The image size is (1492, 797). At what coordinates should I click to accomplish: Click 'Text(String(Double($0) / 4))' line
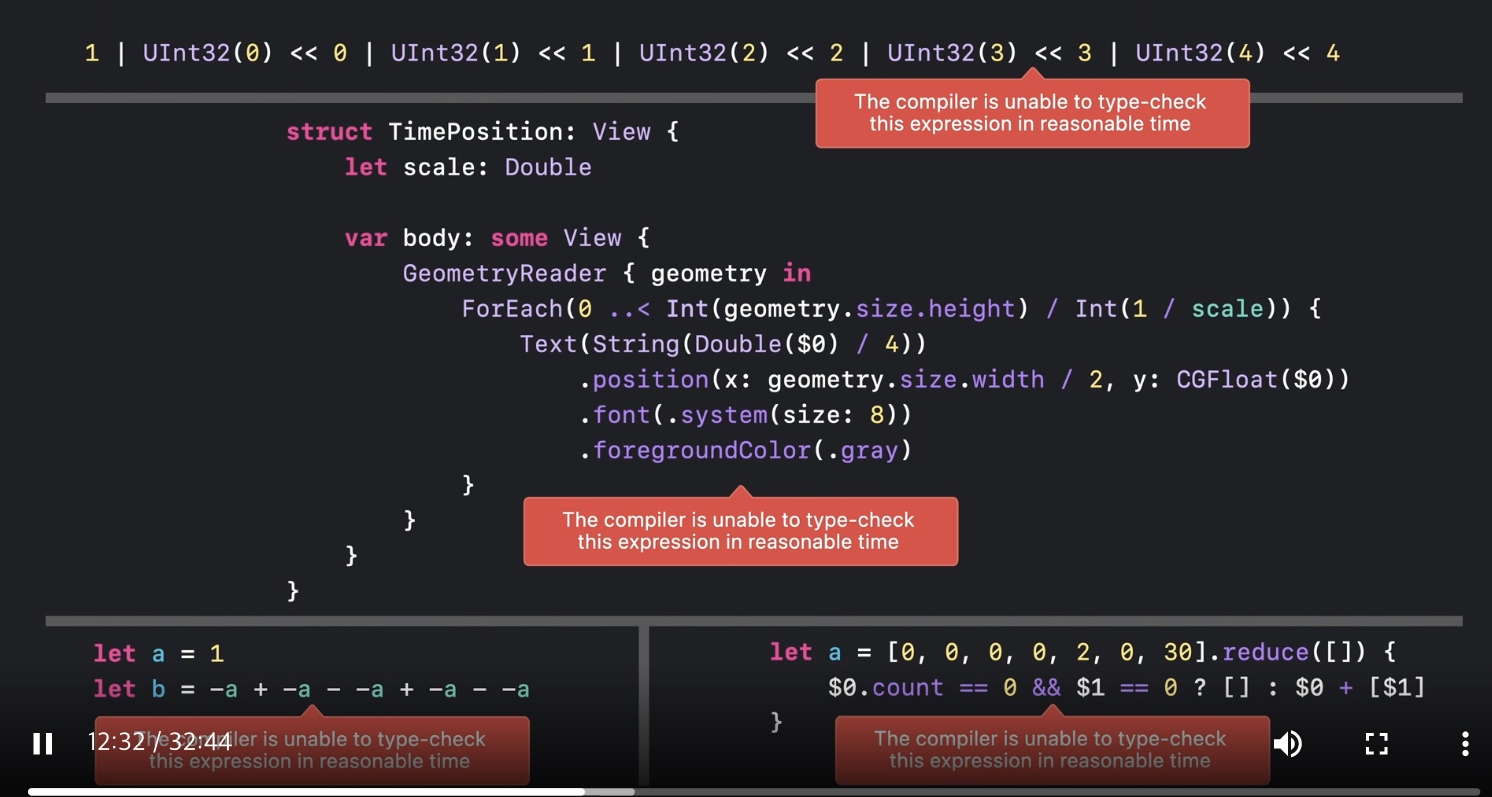coord(724,344)
